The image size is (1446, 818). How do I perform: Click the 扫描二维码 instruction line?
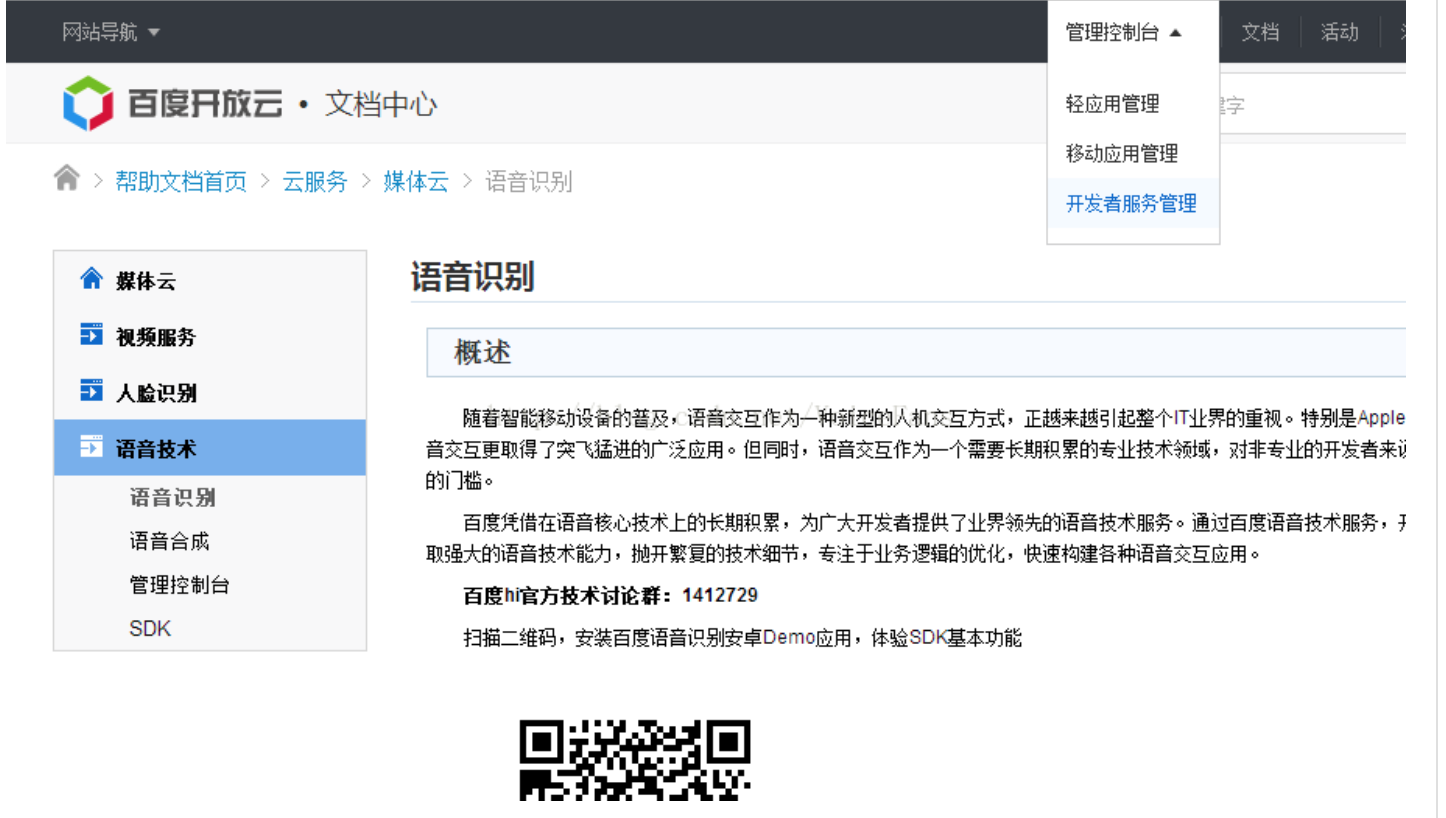pyautogui.click(x=743, y=638)
